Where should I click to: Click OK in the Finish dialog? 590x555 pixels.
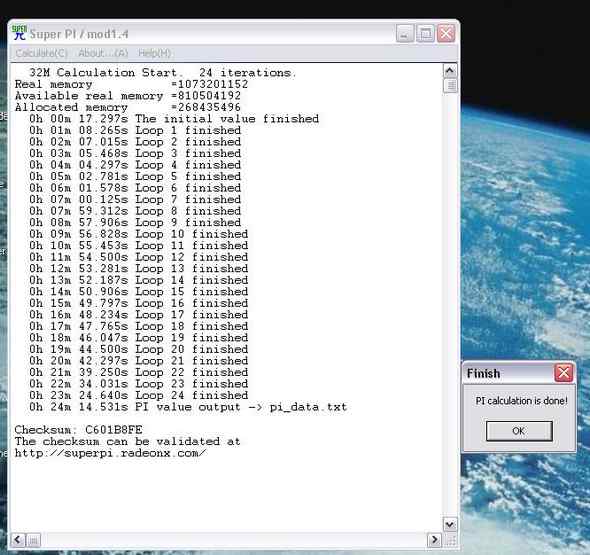pos(519,431)
